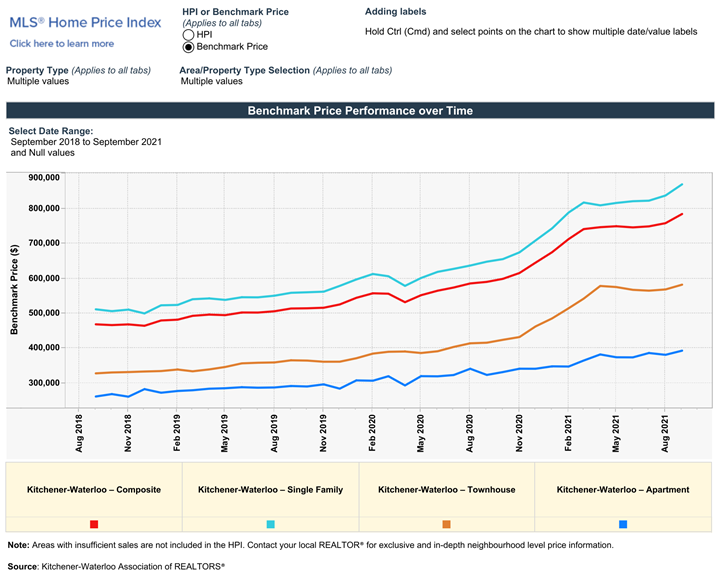
Task: Click the last data point of the blue Apartment line
Action: point(682,350)
